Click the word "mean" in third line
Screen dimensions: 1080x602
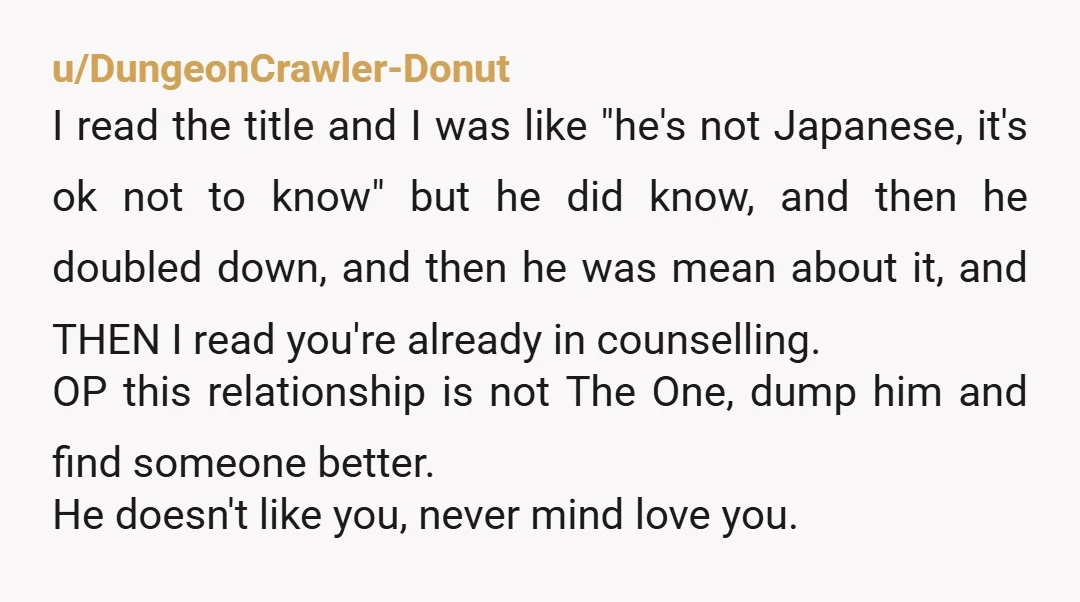(x=723, y=269)
